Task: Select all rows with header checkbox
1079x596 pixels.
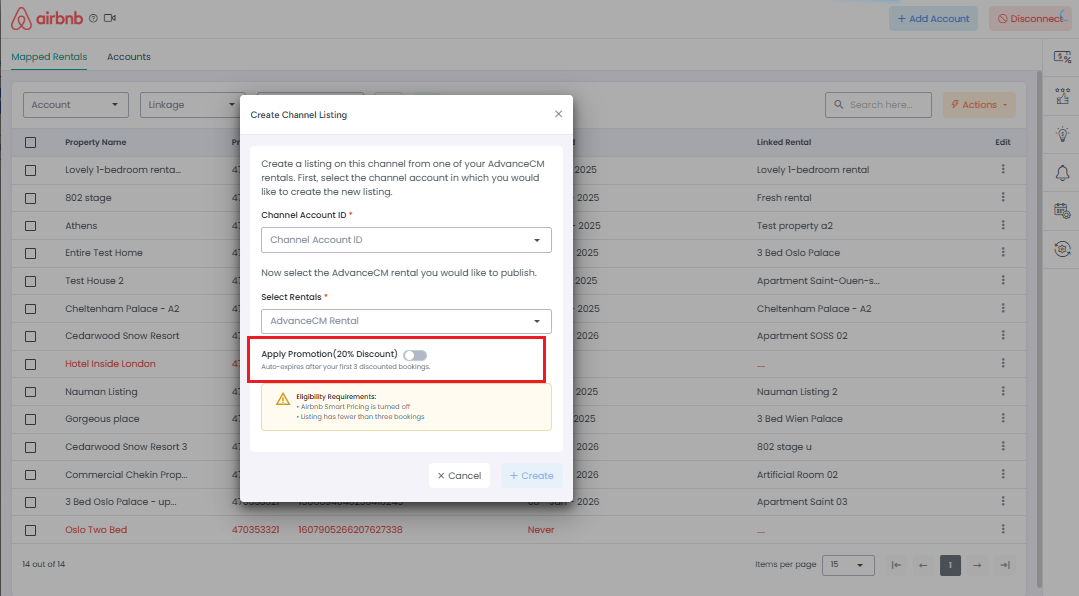Action: (x=30, y=142)
